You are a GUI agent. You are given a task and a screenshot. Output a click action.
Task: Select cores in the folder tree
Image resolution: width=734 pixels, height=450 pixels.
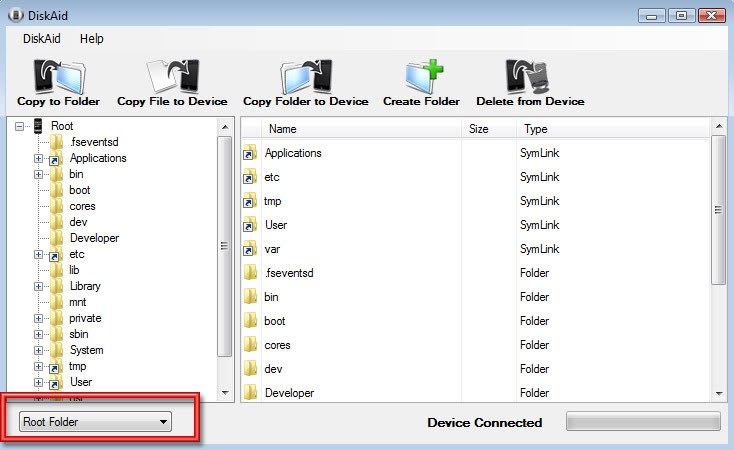[x=82, y=206]
